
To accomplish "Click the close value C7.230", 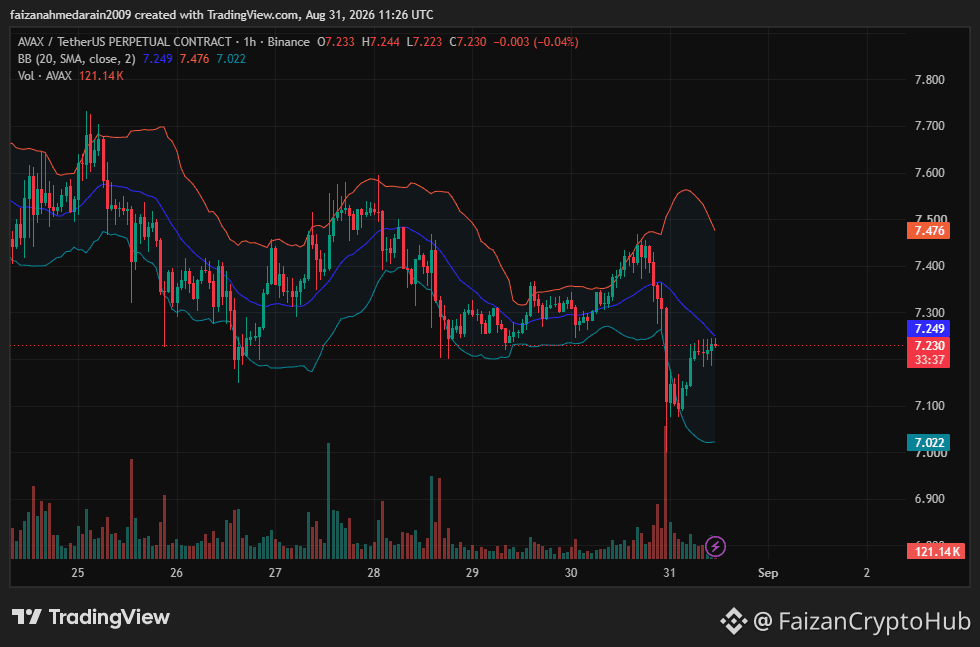I will point(468,42).
